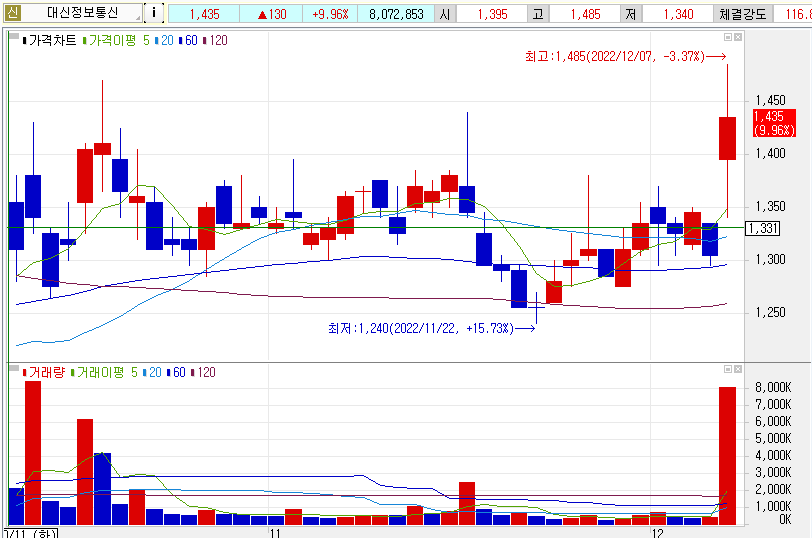This screenshot has width=812, height=538.
Task: Click the 1,340 low price value
Action: pyautogui.click(x=678, y=14)
